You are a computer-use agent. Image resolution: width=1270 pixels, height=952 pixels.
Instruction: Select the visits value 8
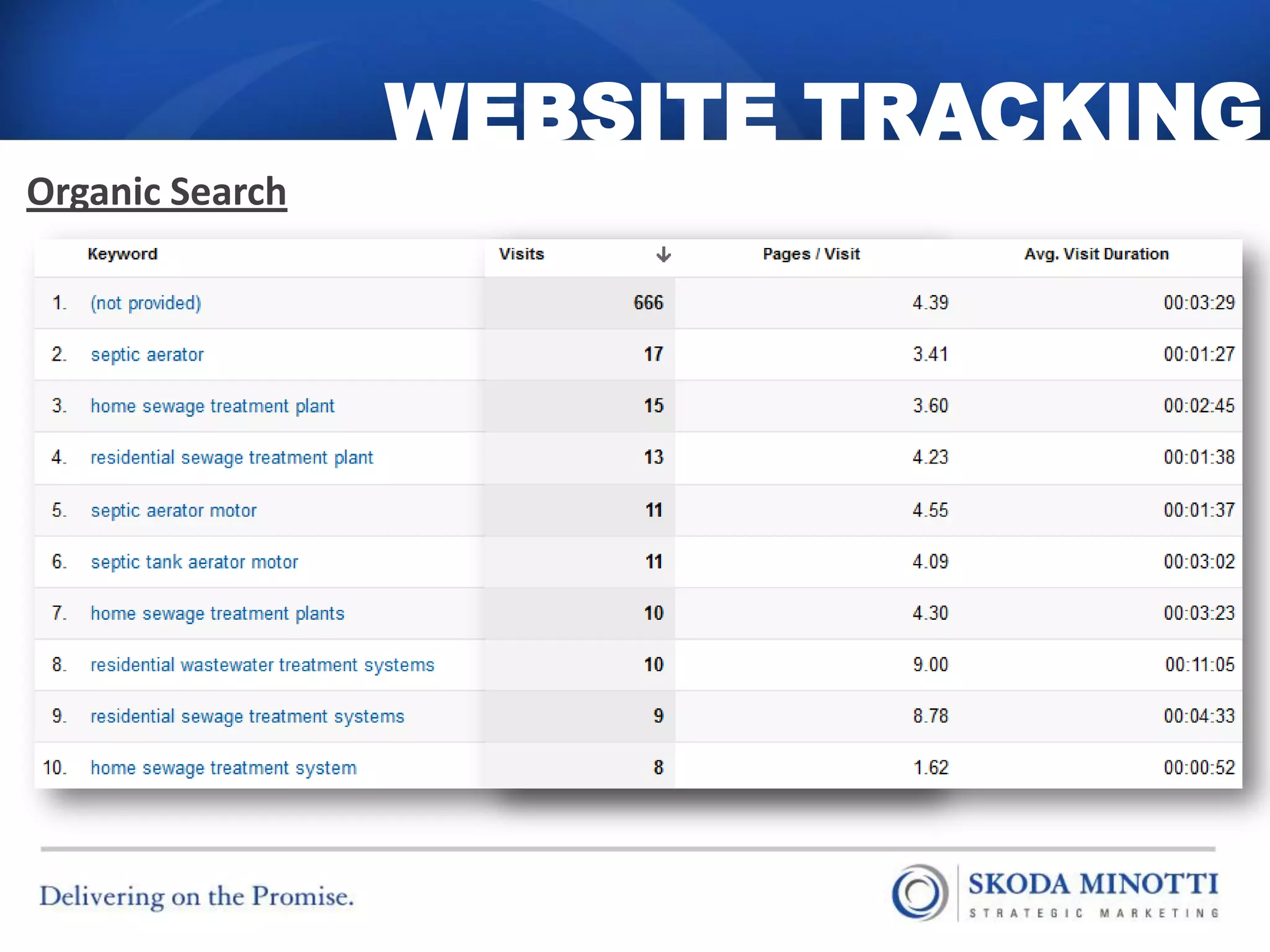(659, 767)
